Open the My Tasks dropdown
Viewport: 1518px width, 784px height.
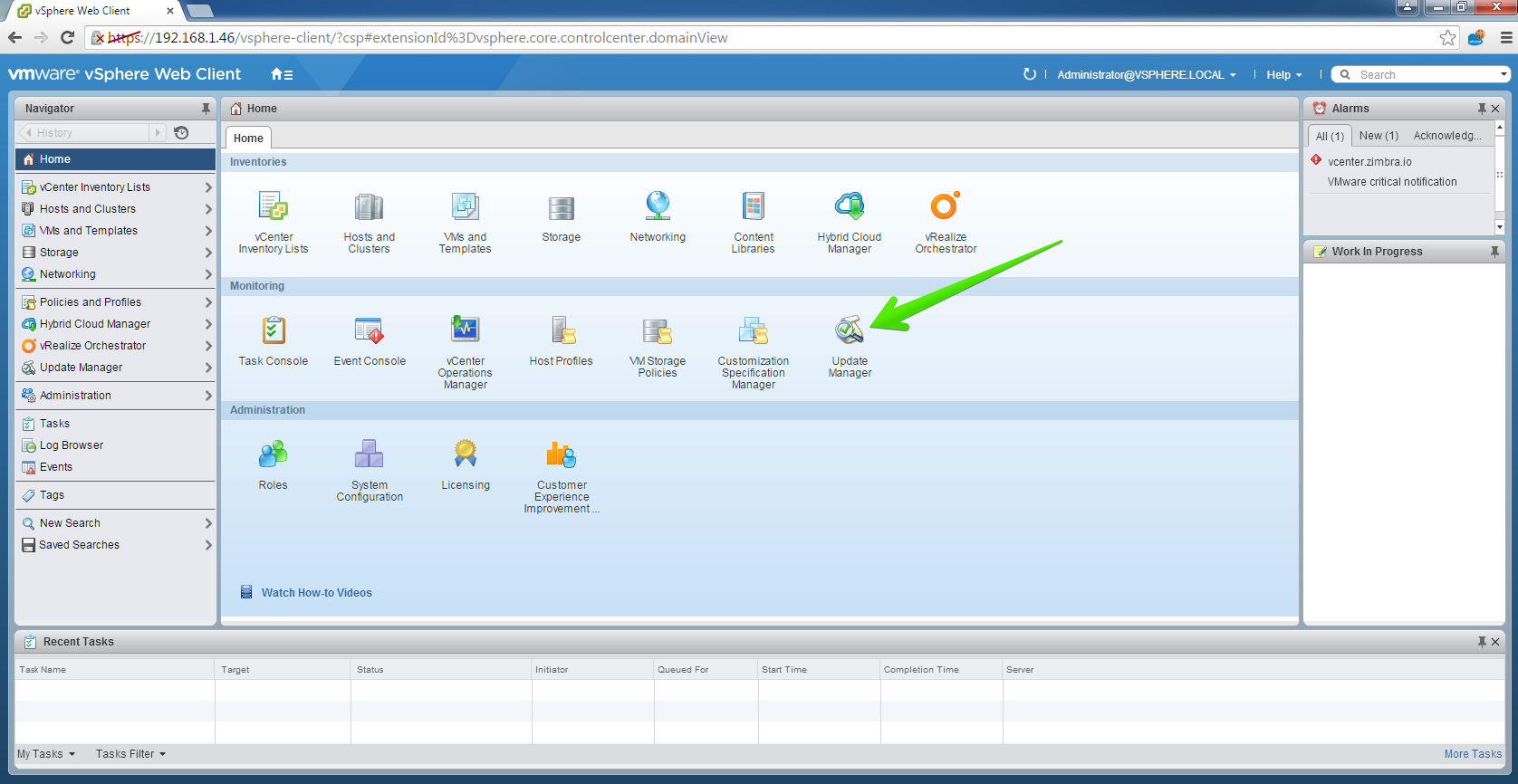point(46,754)
